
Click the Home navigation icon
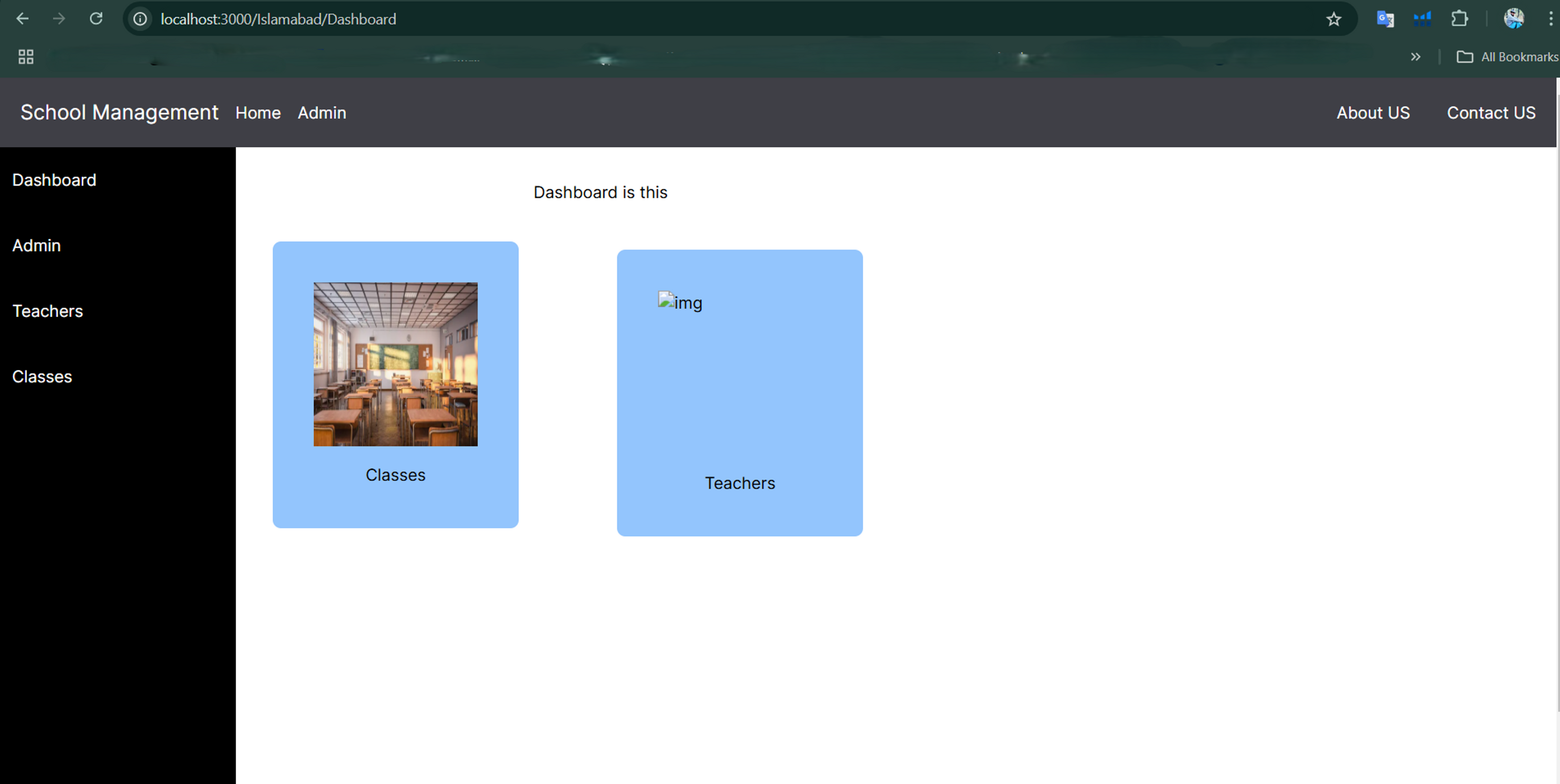click(258, 113)
